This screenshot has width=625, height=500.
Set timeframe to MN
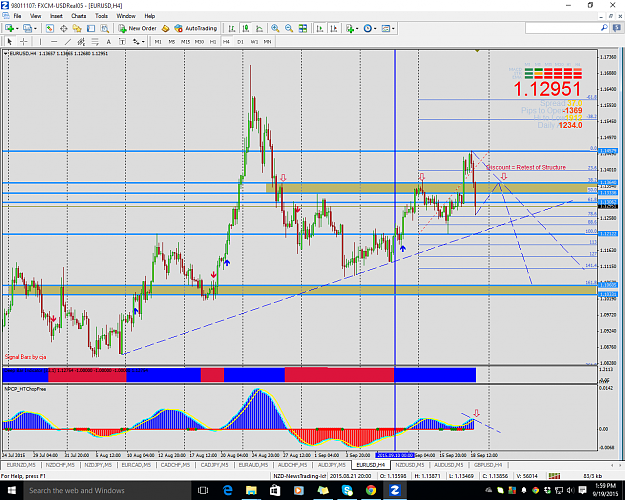click(267, 41)
